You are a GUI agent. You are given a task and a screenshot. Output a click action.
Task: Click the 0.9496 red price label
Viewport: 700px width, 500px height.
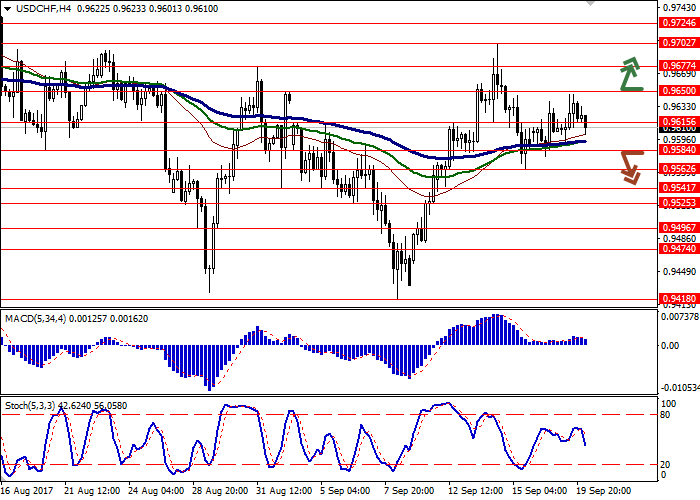[x=678, y=227]
